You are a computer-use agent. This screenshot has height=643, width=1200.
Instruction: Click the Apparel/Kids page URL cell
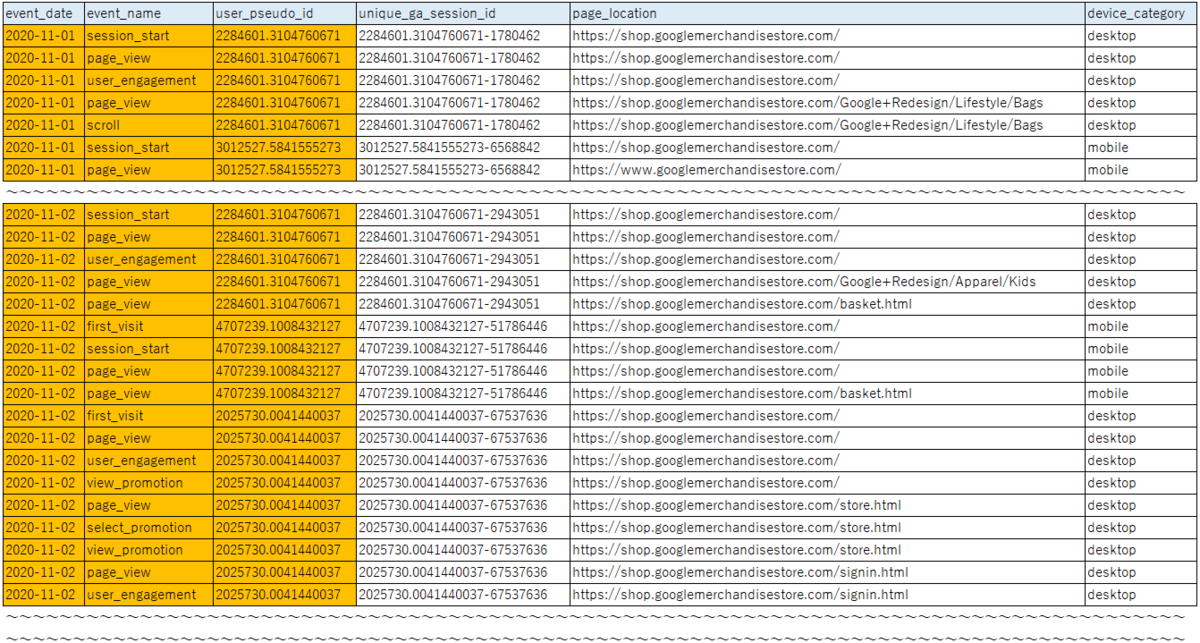(828, 282)
